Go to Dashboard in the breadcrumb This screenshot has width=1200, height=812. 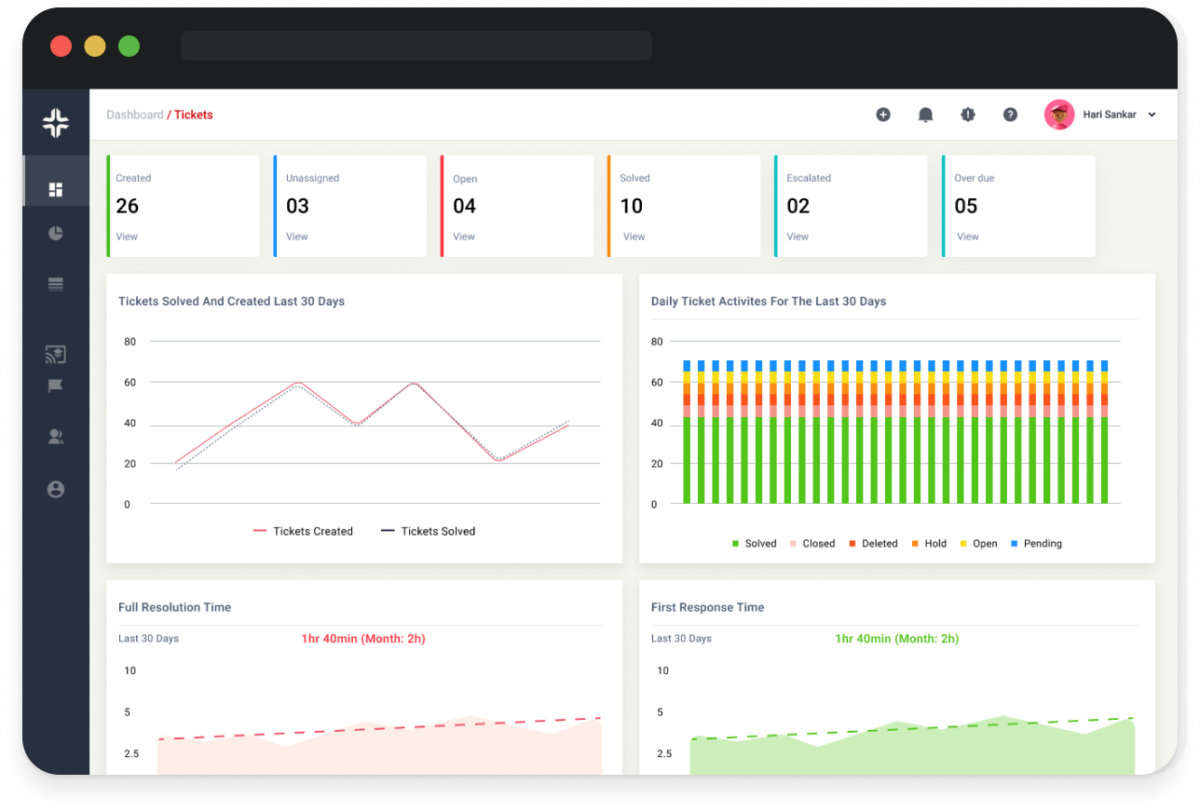click(134, 115)
